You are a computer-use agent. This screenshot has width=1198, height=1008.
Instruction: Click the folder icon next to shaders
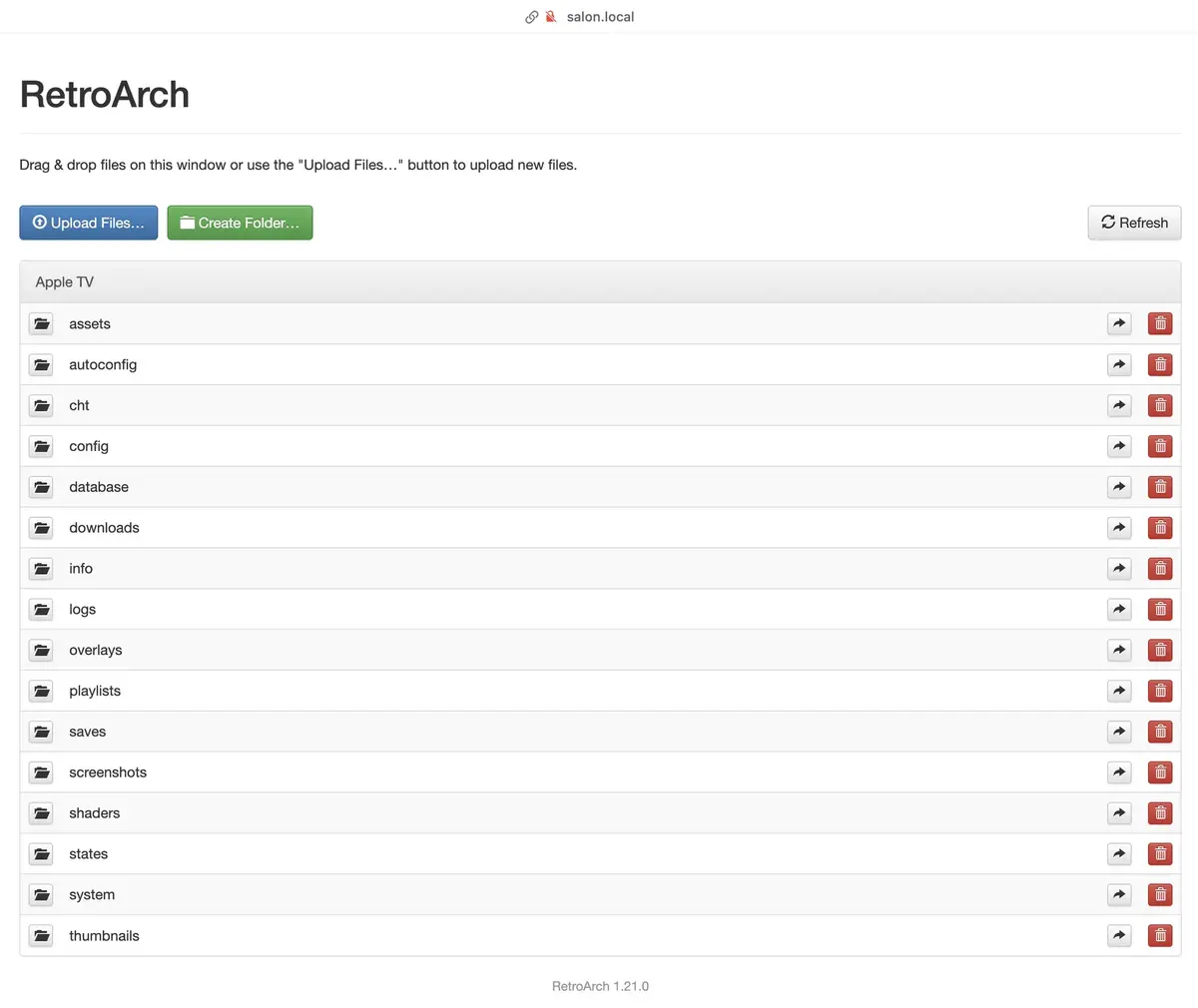pyautogui.click(x=41, y=812)
